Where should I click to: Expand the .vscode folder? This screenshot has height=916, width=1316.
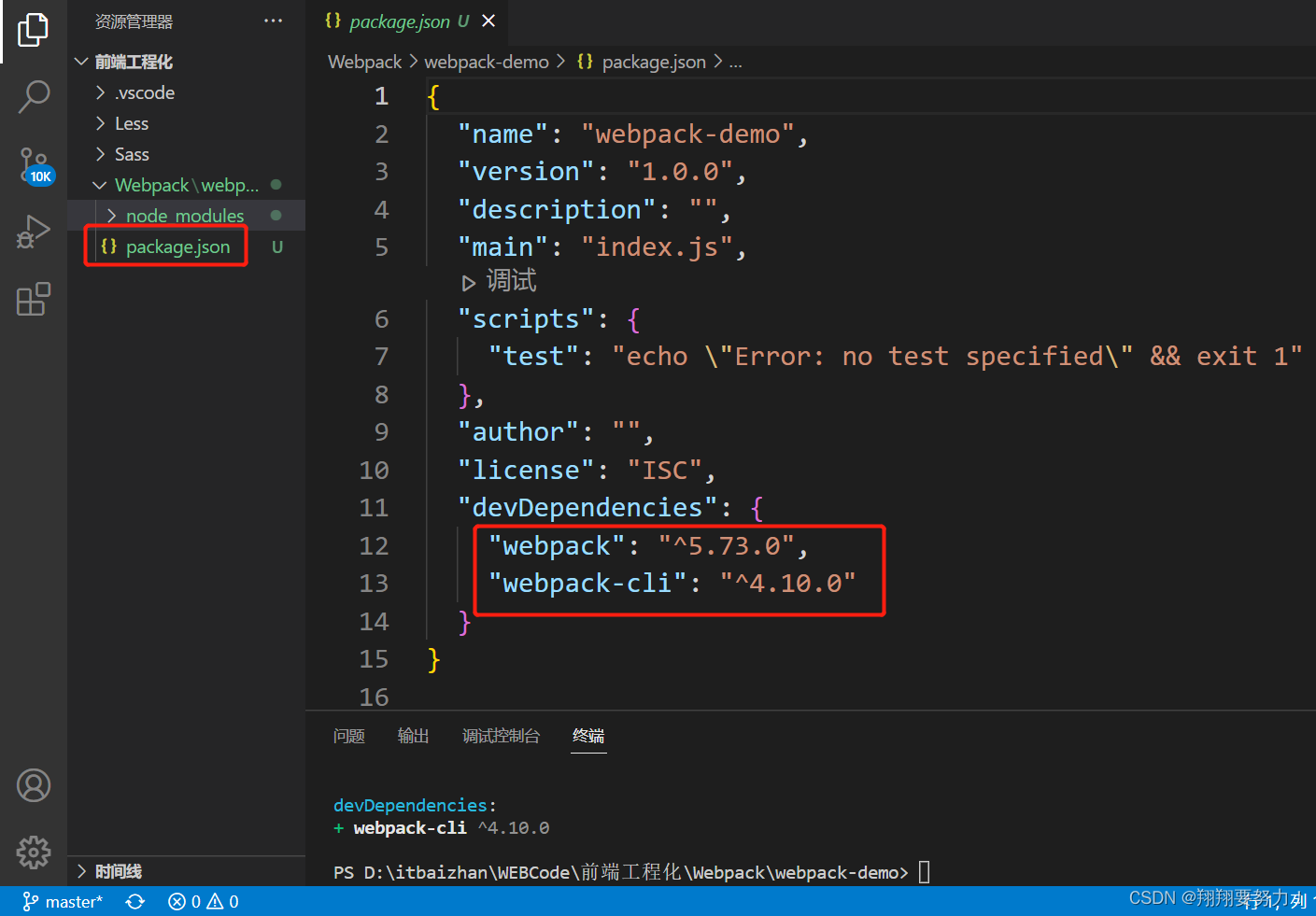101,92
